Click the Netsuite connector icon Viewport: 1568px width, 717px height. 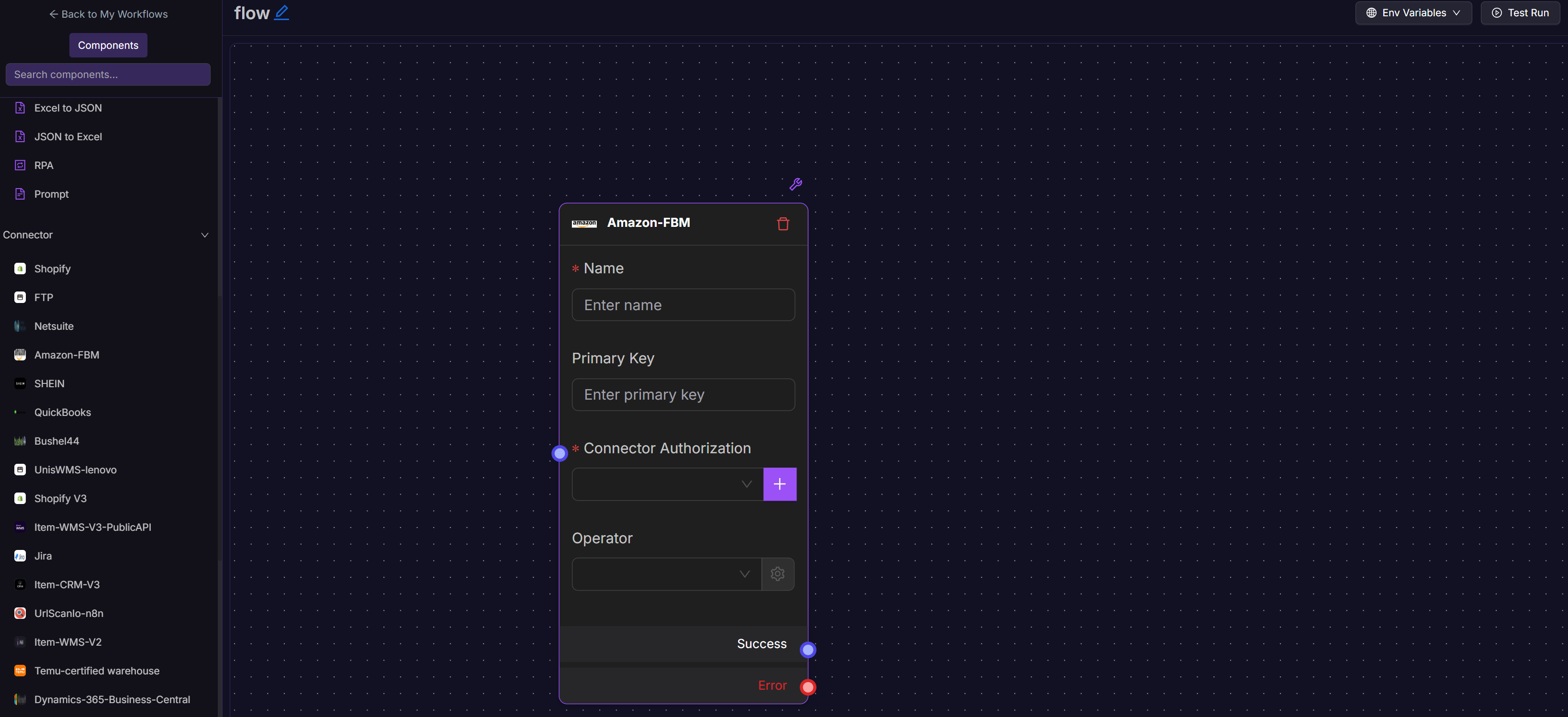20,325
